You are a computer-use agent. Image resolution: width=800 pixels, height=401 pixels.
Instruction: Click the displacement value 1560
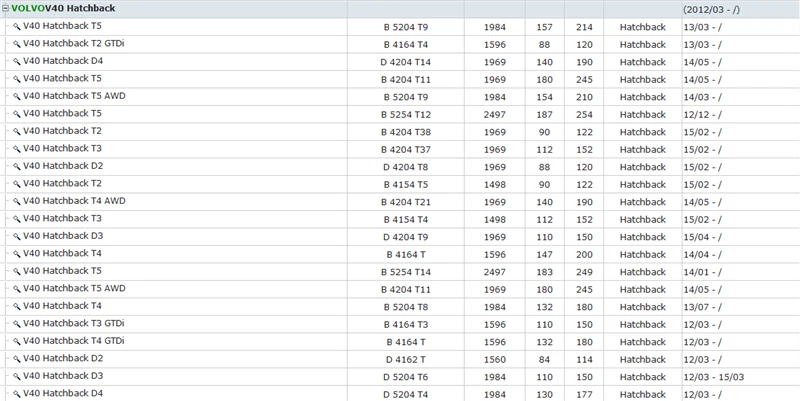click(494, 360)
